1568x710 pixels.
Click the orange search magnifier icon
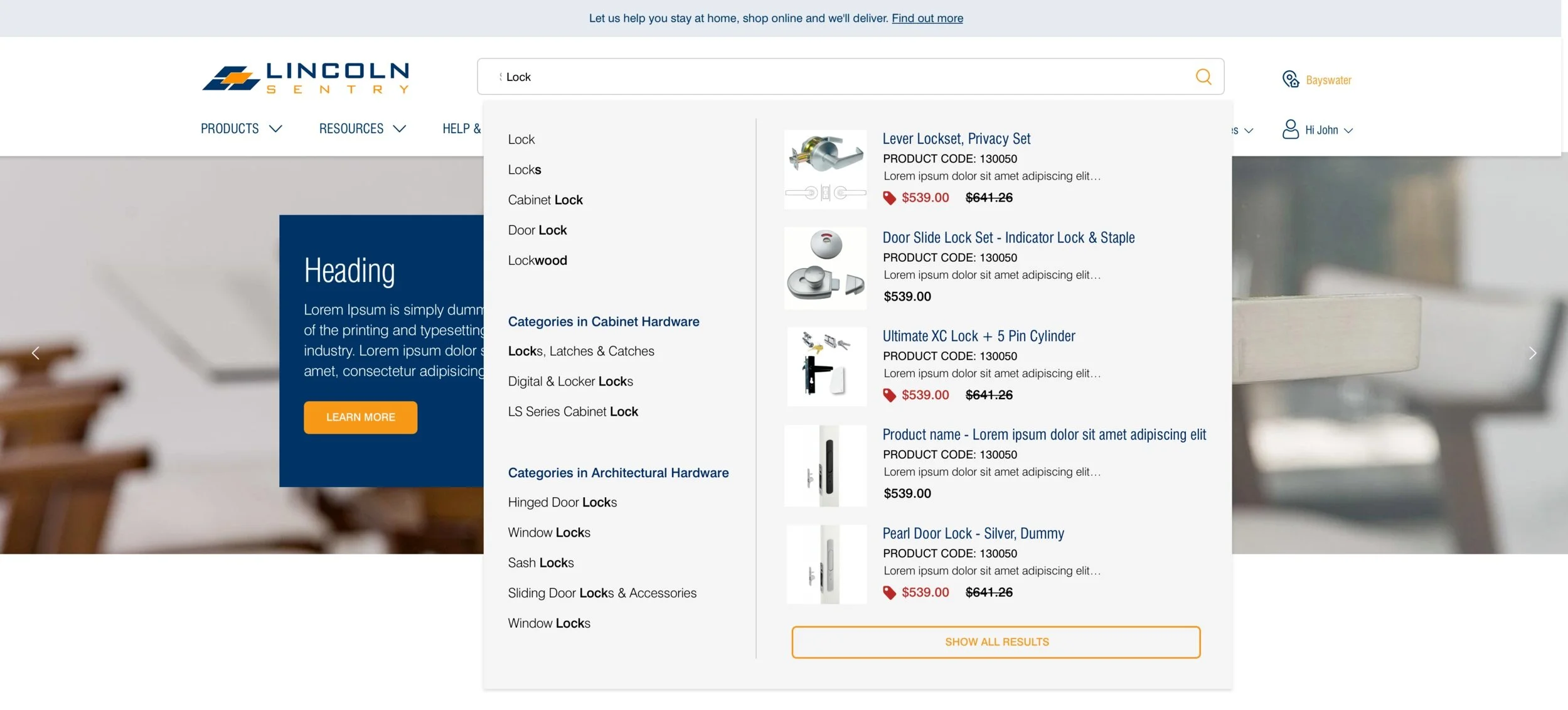(x=1203, y=76)
